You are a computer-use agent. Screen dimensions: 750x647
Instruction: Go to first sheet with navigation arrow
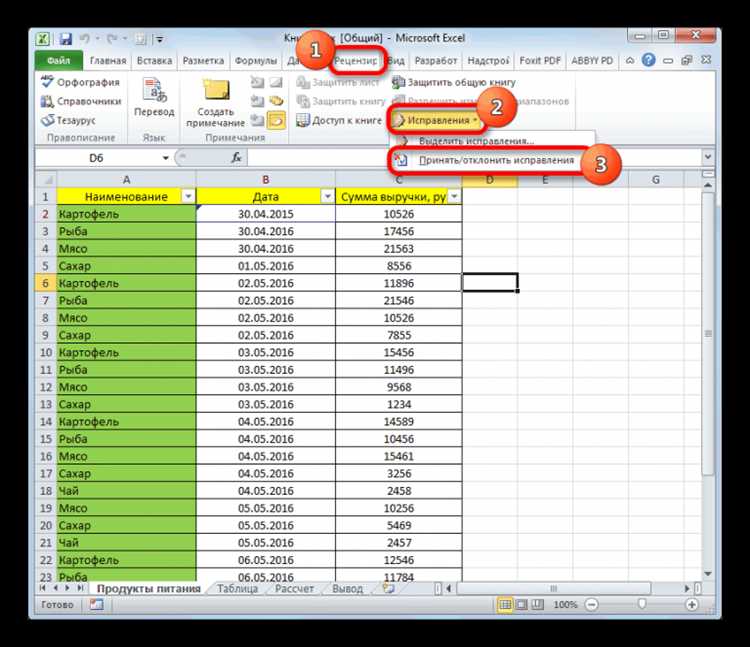click(43, 589)
